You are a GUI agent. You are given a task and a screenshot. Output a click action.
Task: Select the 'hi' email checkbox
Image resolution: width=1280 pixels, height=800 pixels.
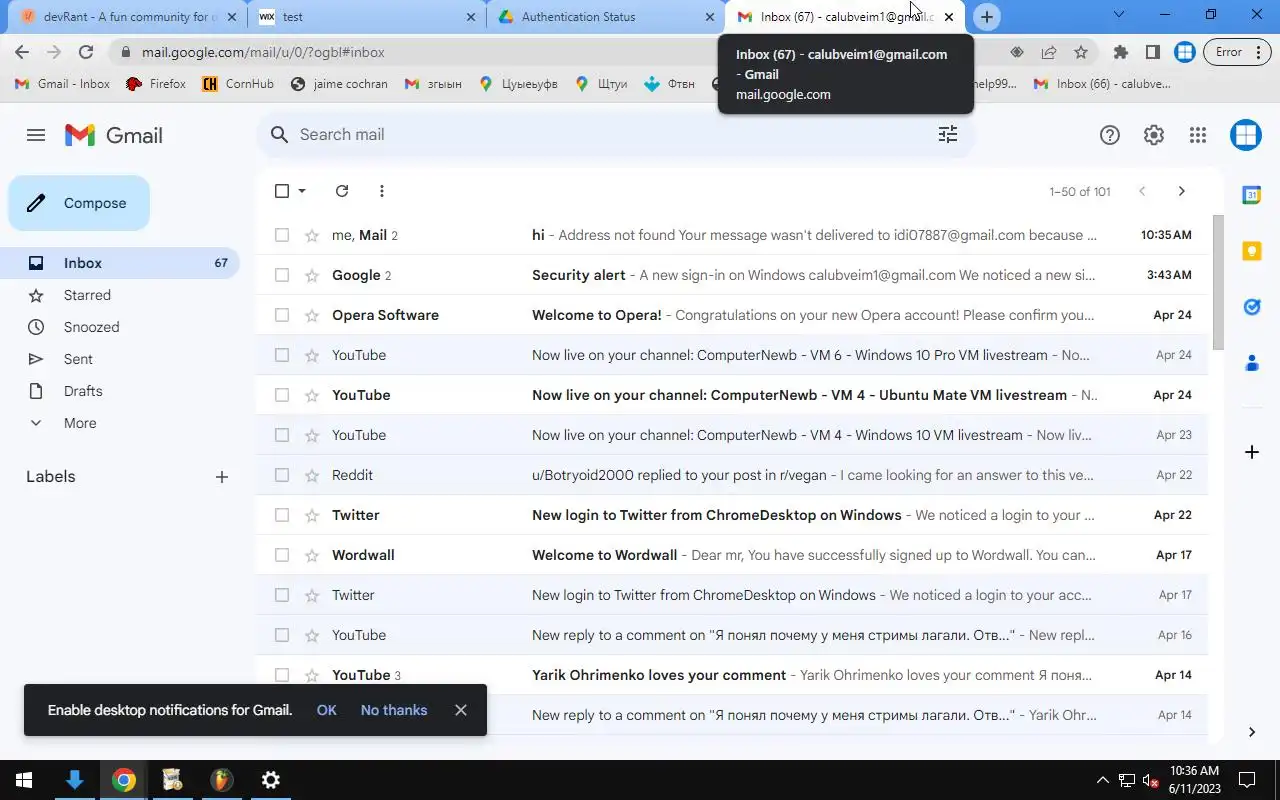pos(282,235)
